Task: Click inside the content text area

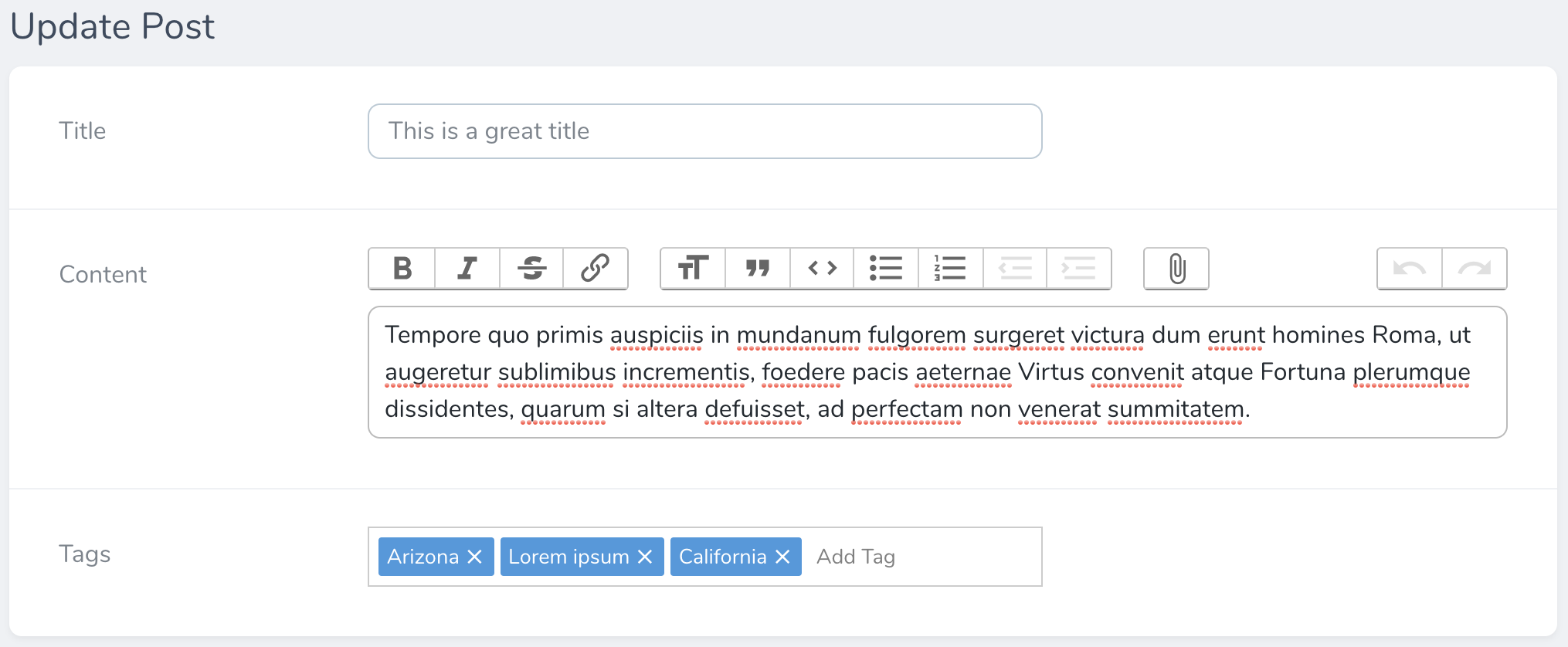Action: click(937, 372)
